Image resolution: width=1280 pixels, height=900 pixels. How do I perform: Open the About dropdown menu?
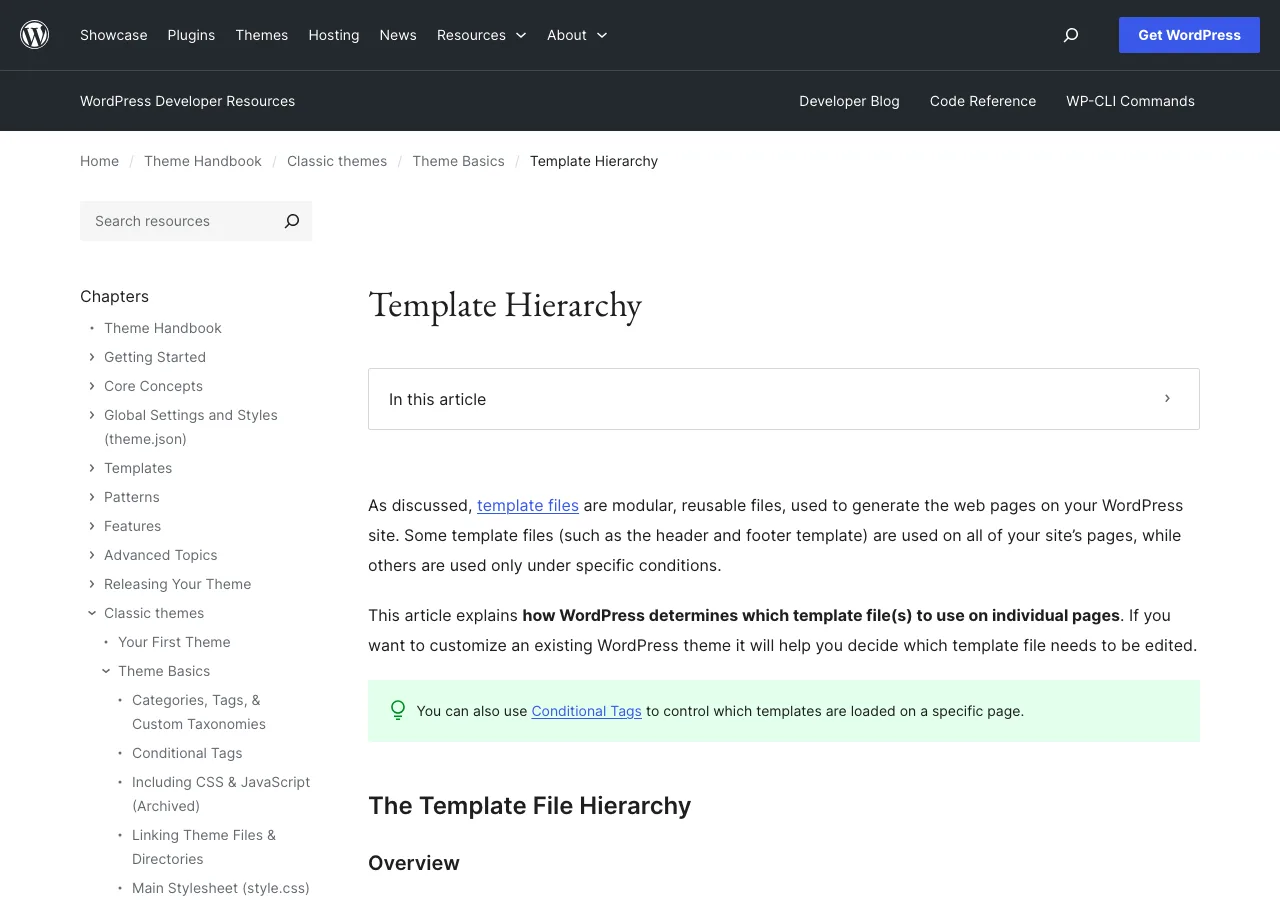click(x=577, y=35)
